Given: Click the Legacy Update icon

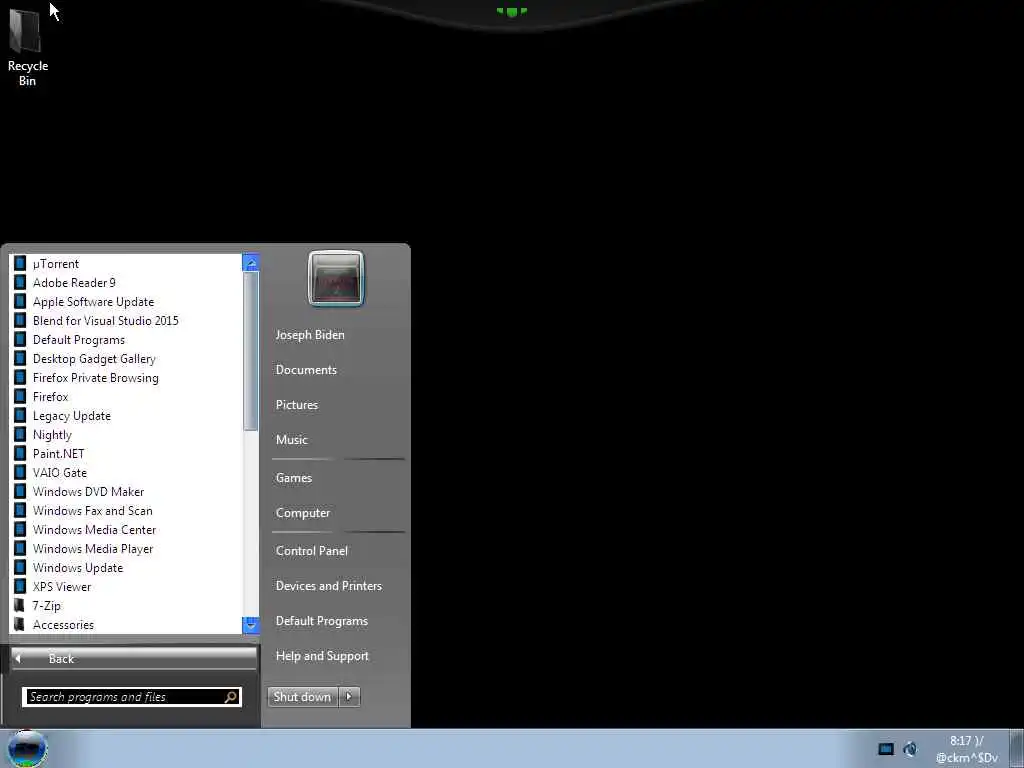Looking at the screenshot, I should (20, 415).
